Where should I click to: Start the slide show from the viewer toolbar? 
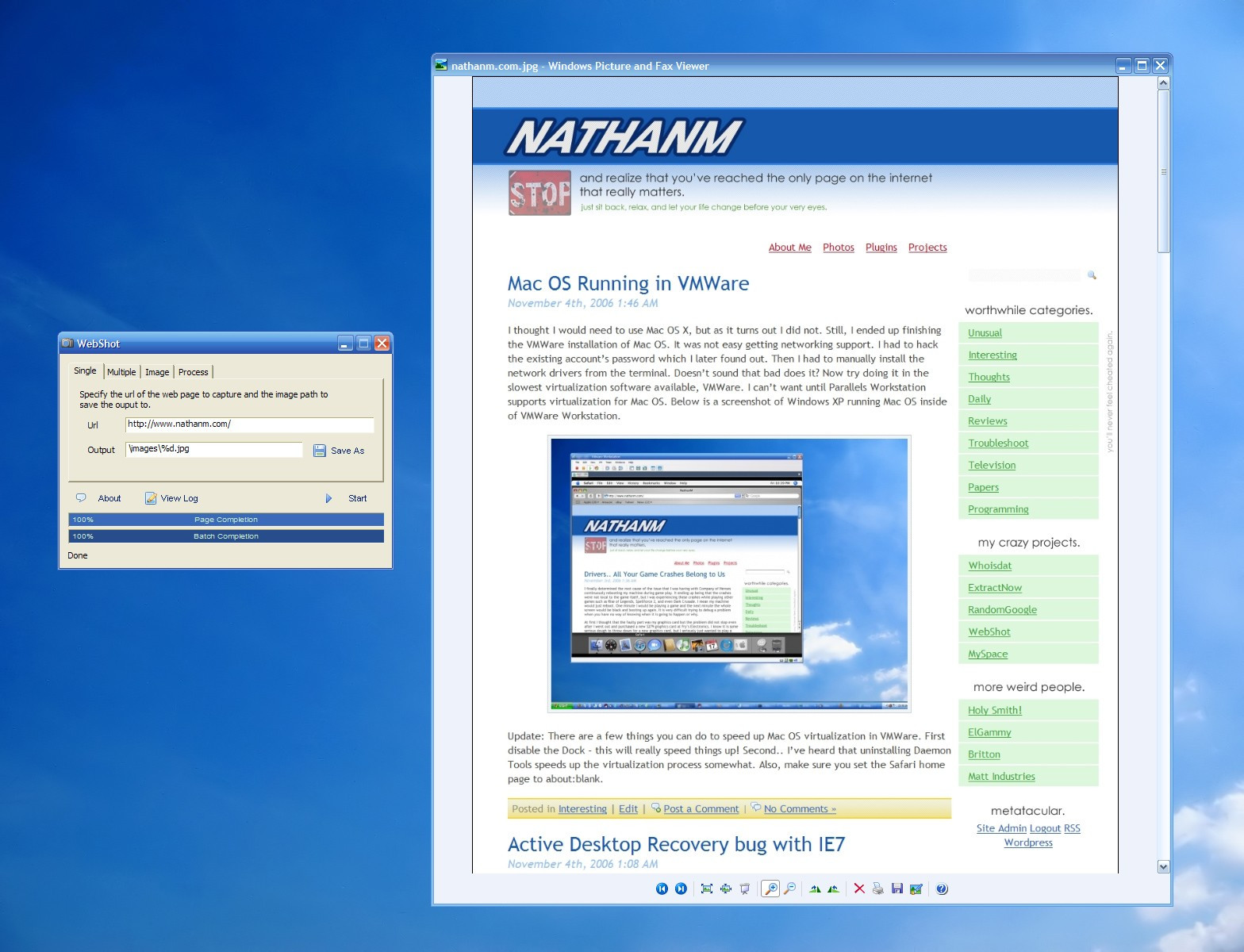[x=745, y=889]
